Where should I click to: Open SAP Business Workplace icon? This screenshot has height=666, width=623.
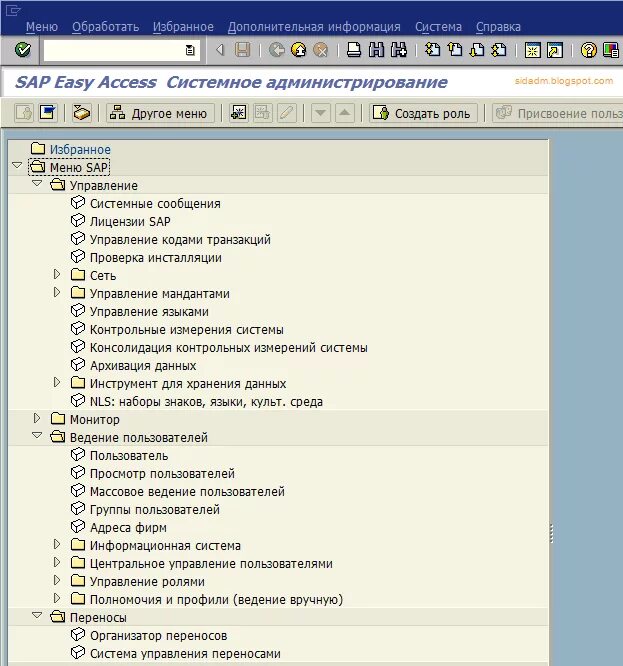(x=81, y=113)
